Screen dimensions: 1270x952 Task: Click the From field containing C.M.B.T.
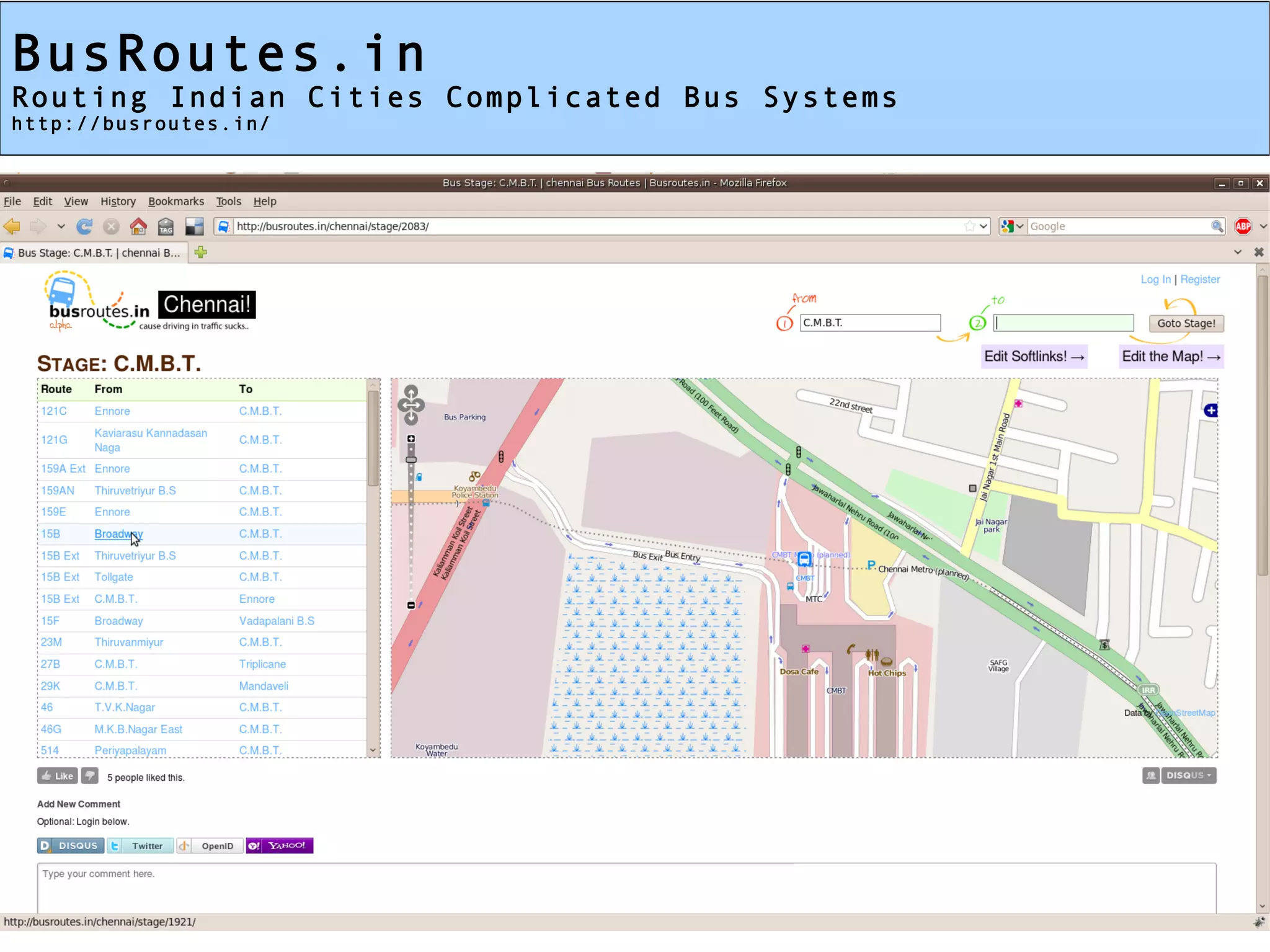point(870,323)
